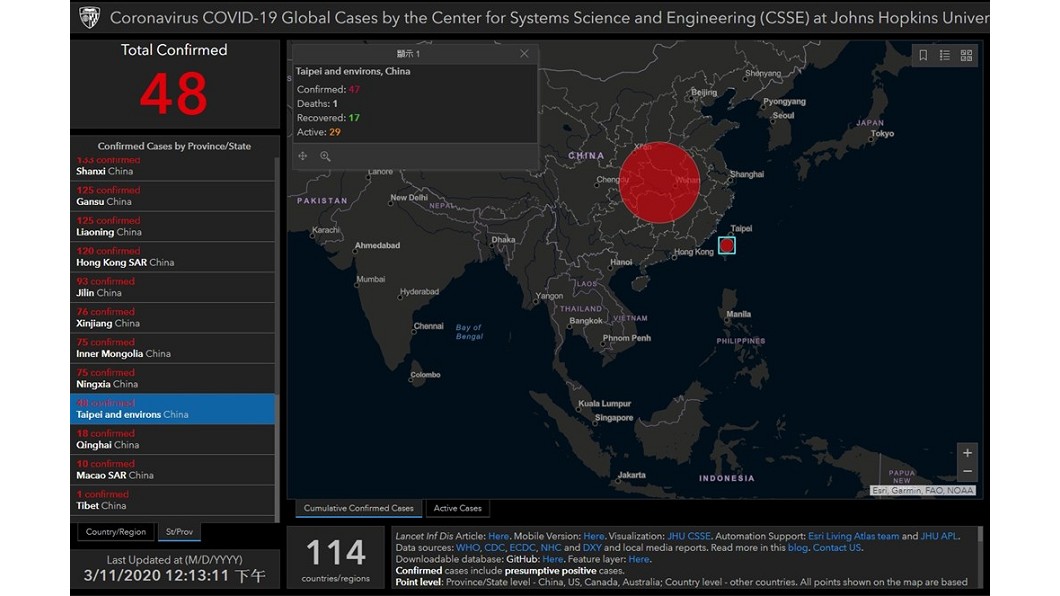Open the CDC data source link
Screen dimensions: 1060x596
[494, 547]
